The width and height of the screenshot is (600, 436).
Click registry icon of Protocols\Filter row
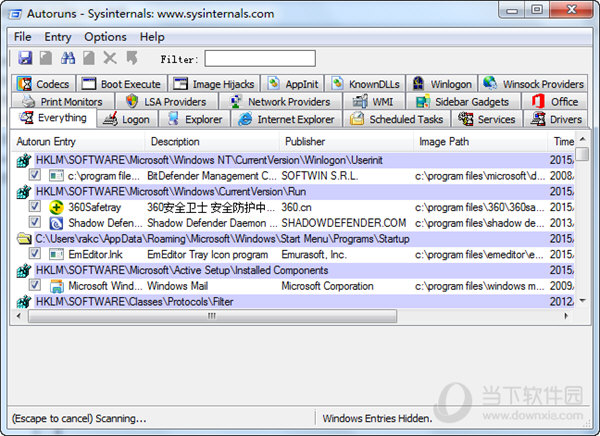(24, 302)
